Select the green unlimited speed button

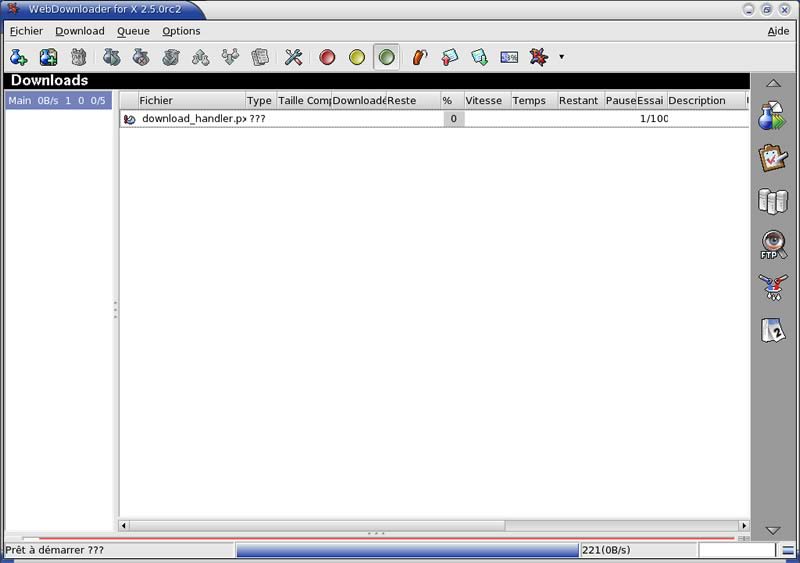(386, 57)
